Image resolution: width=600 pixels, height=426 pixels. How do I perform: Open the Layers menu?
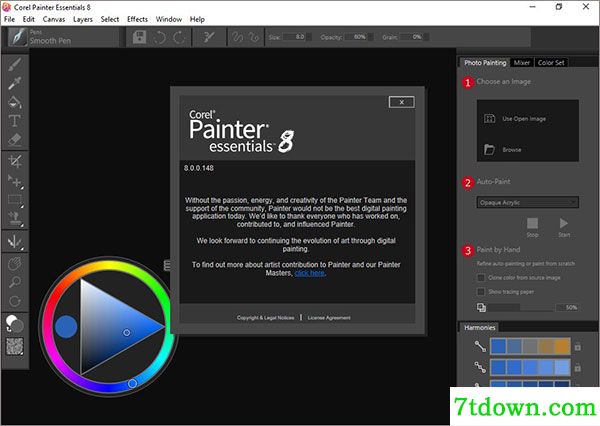(83, 19)
